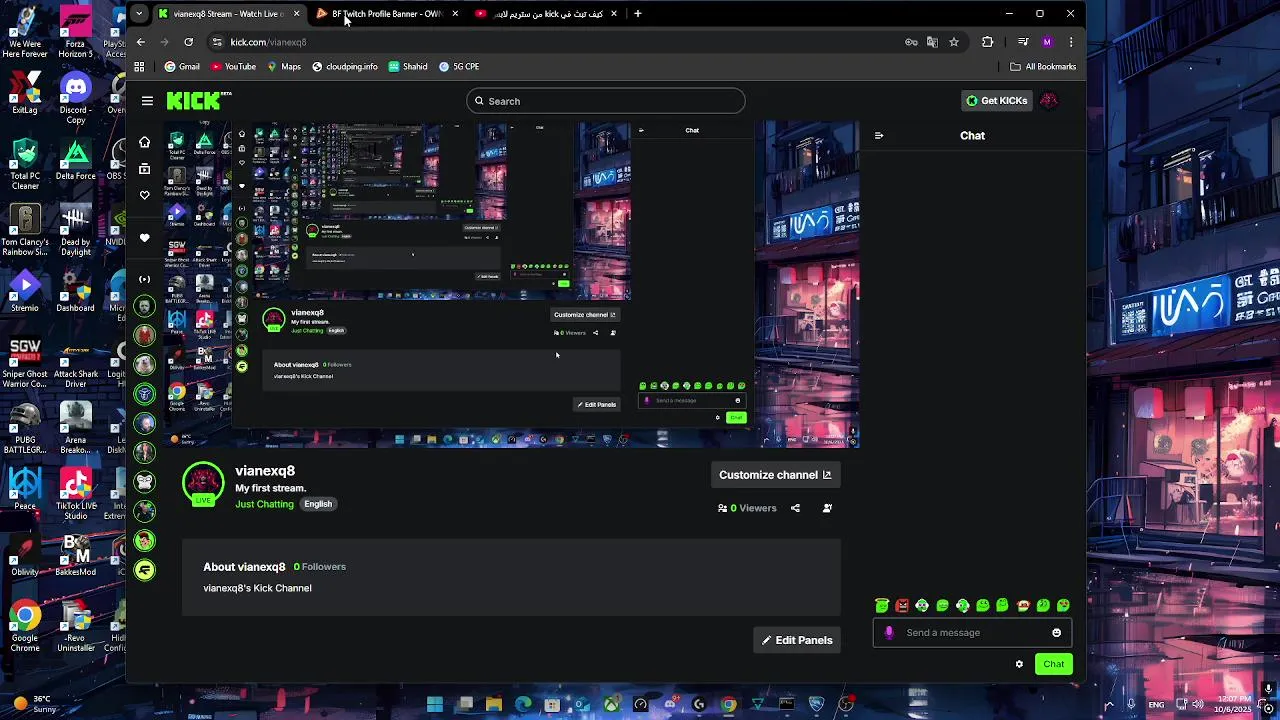Image resolution: width=1280 pixels, height=720 pixels.
Task: Open the YouTube bookmark
Action: pos(234,67)
